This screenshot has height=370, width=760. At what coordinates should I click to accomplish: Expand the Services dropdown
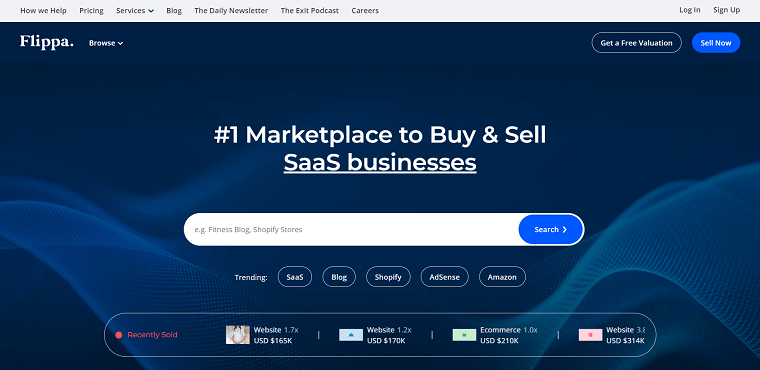click(135, 10)
